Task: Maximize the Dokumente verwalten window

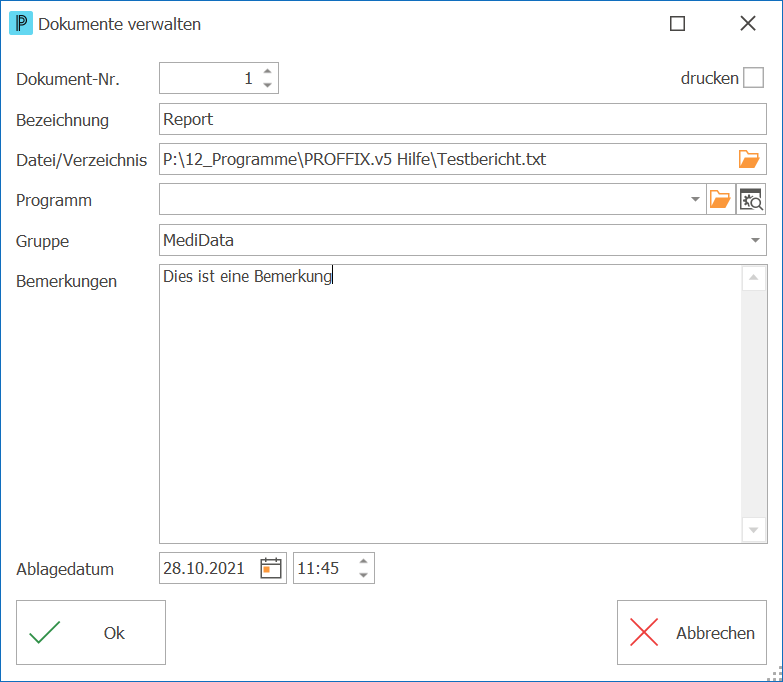Action: pos(677,23)
